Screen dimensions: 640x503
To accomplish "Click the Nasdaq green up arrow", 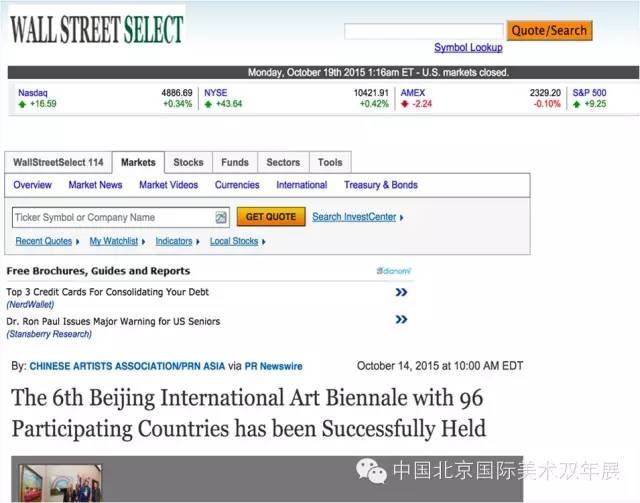I will point(22,104).
